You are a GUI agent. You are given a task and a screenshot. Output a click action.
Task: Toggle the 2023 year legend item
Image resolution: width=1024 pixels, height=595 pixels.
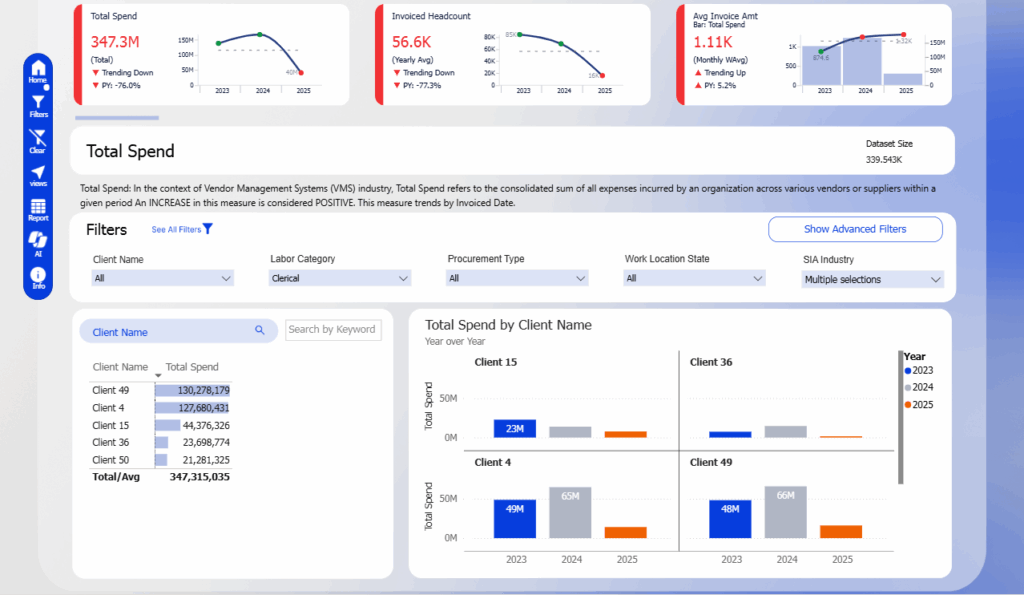click(x=918, y=371)
